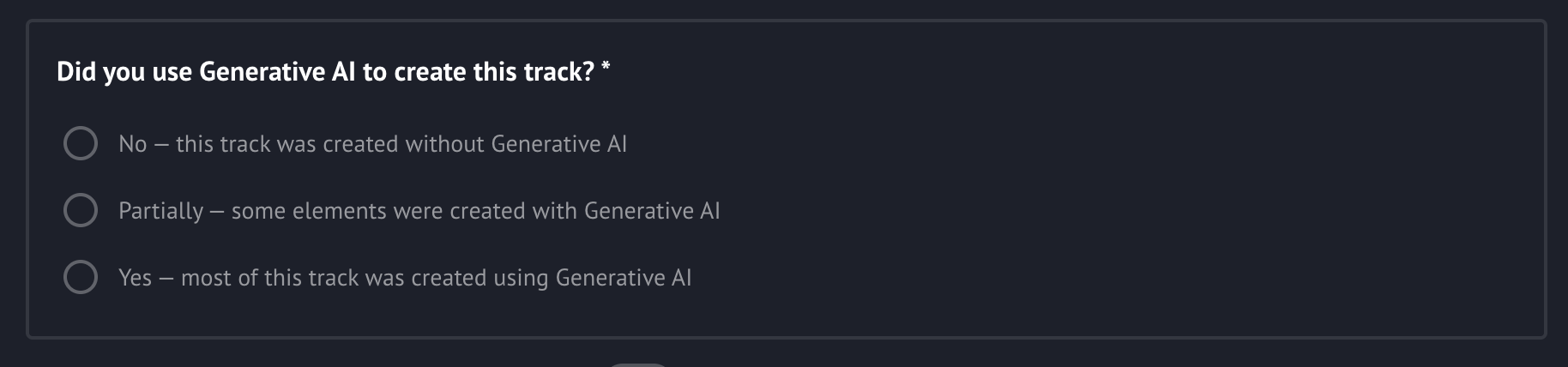Click the 'Yes — most of this track' label
Image resolution: width=1568 pixels, height=367 pixels.
tap(405, 278)
